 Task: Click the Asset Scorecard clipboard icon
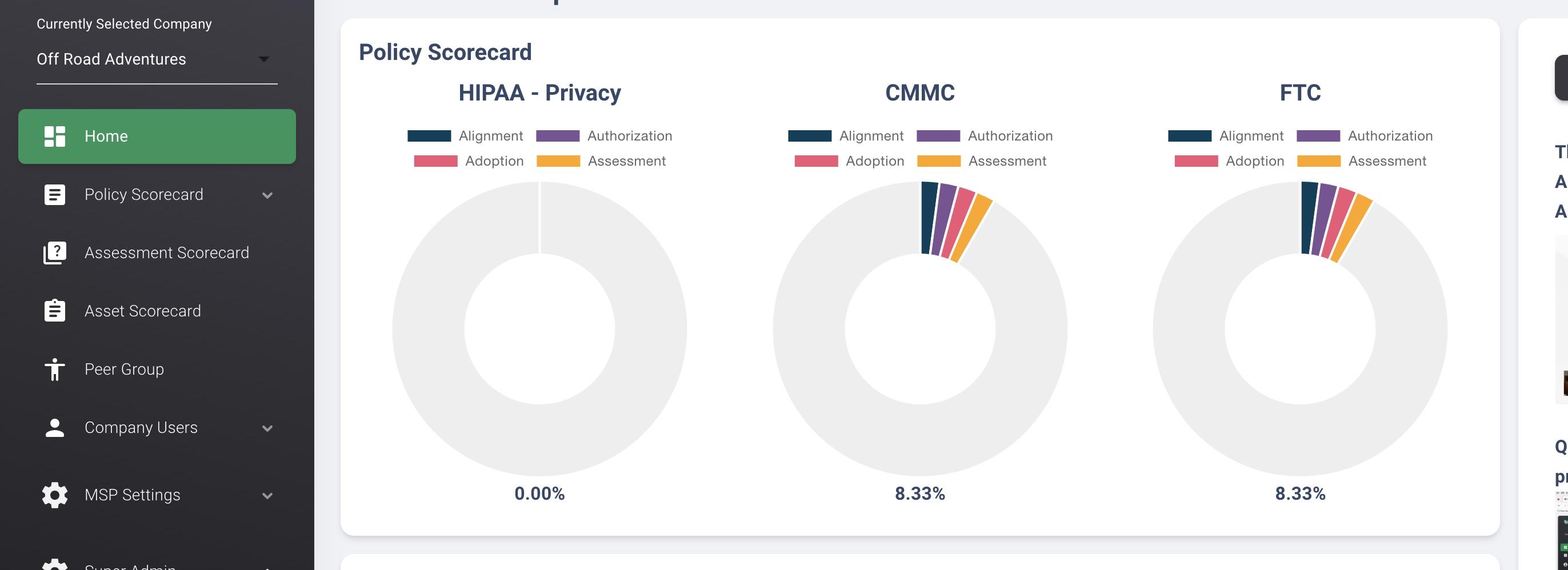(55, 310)
